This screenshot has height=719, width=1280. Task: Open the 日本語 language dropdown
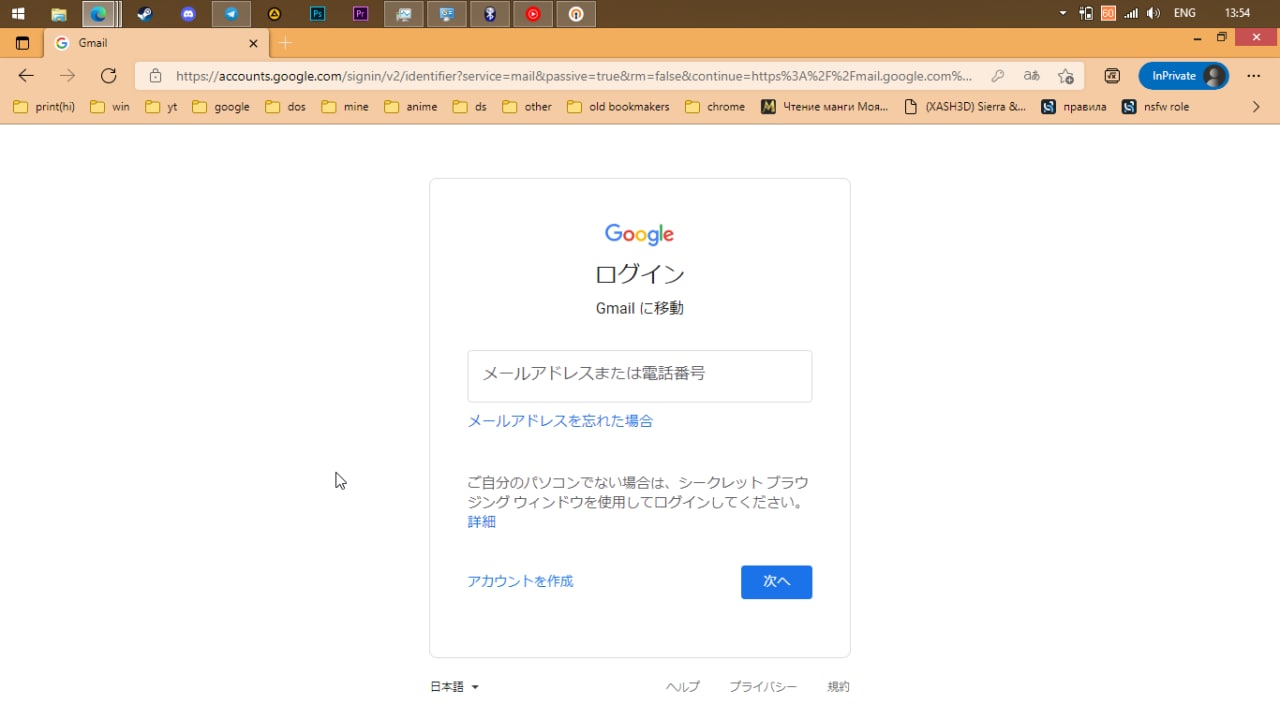tap(455, 687)
